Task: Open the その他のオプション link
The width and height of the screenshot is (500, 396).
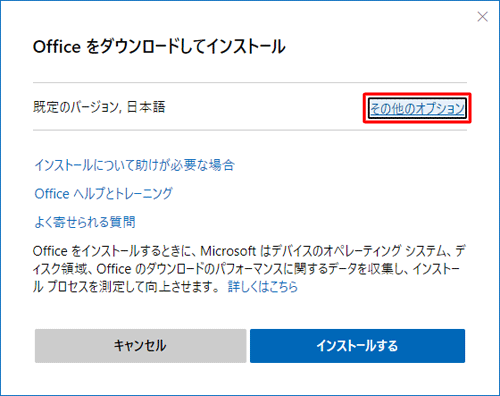Action: tap(417, 108)
